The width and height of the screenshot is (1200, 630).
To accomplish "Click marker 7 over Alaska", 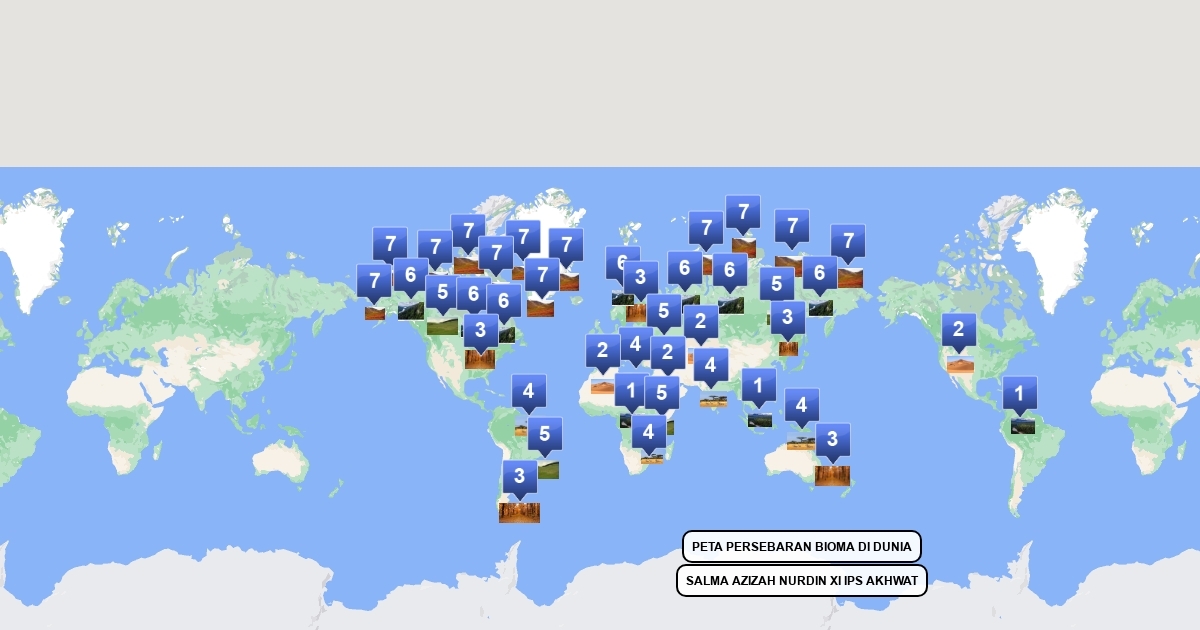I will 374,281.
